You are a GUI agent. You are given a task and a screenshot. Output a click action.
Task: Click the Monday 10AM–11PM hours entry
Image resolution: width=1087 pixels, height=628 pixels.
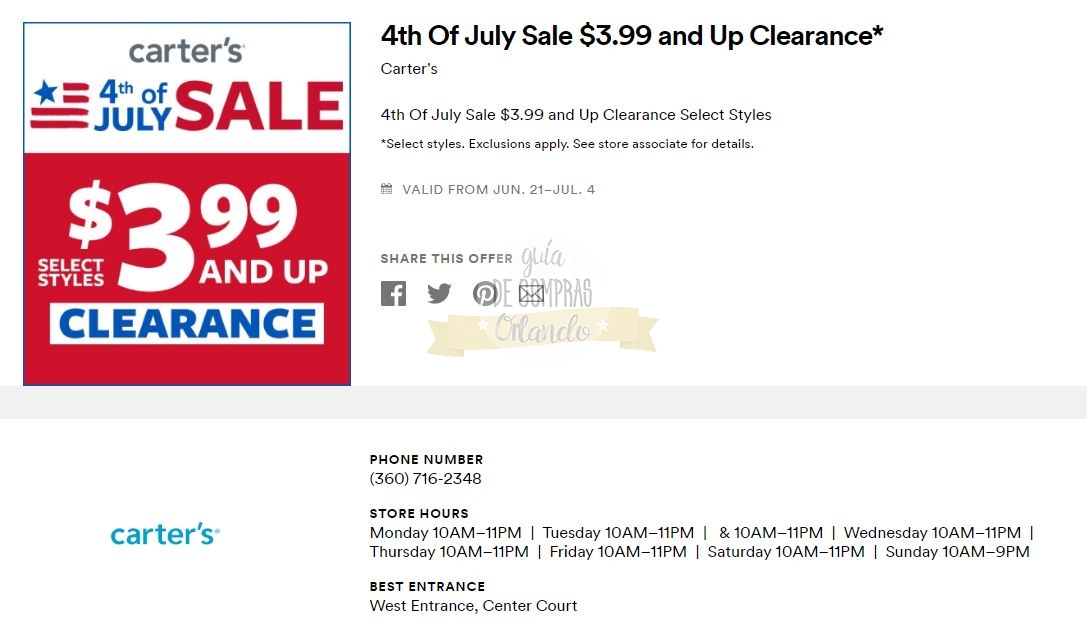click(445, 533)
